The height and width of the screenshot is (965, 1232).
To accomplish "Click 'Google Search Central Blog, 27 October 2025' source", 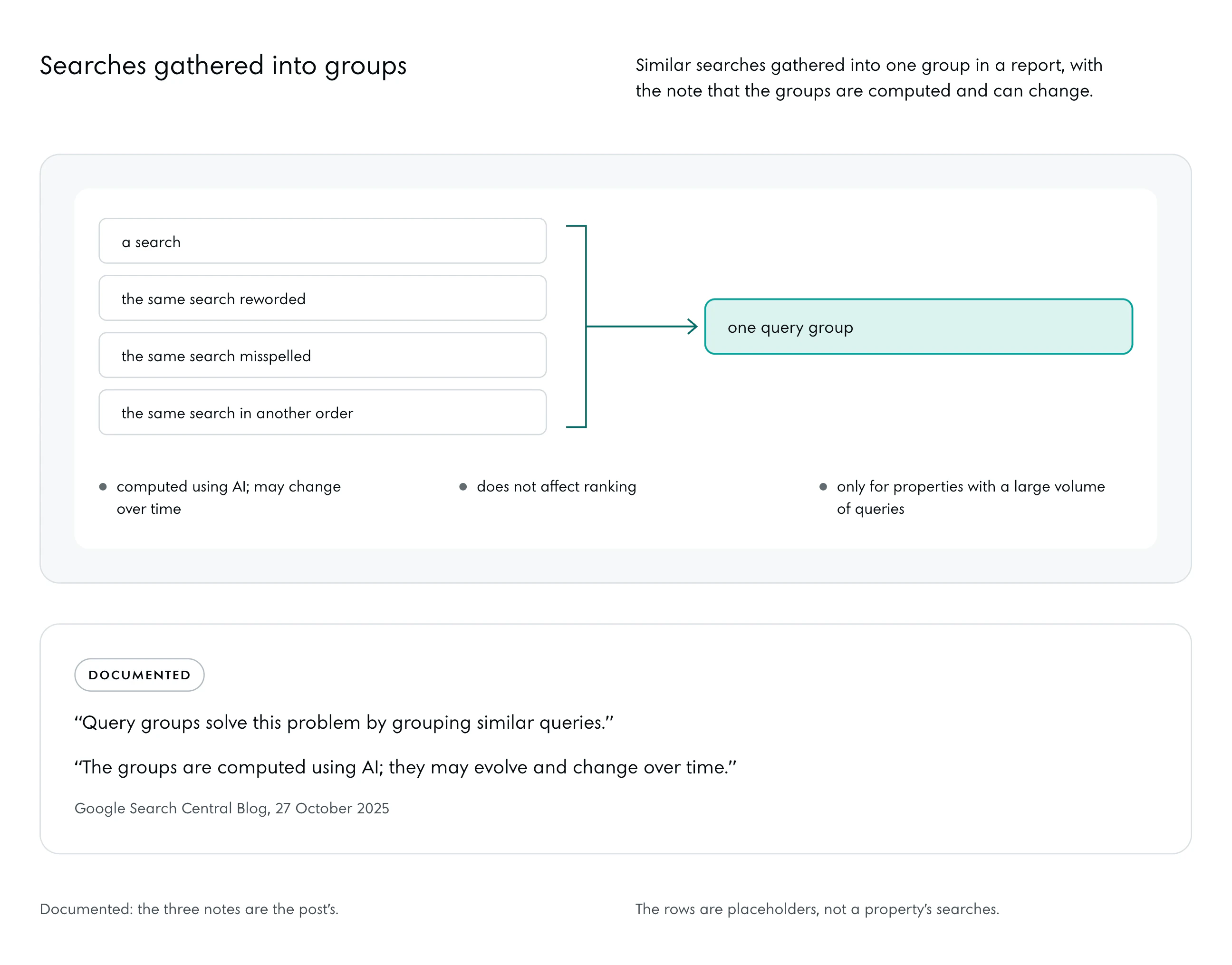I will coord(231,809).
